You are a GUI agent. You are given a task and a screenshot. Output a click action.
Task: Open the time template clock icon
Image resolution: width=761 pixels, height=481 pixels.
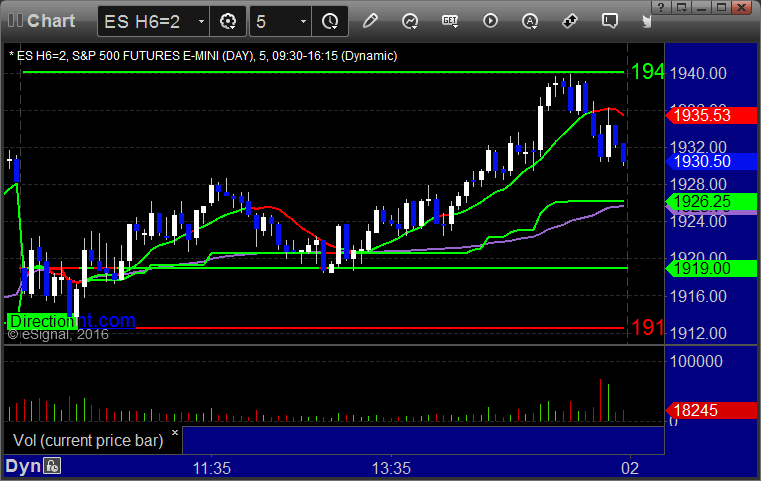(x=329, y=20)
